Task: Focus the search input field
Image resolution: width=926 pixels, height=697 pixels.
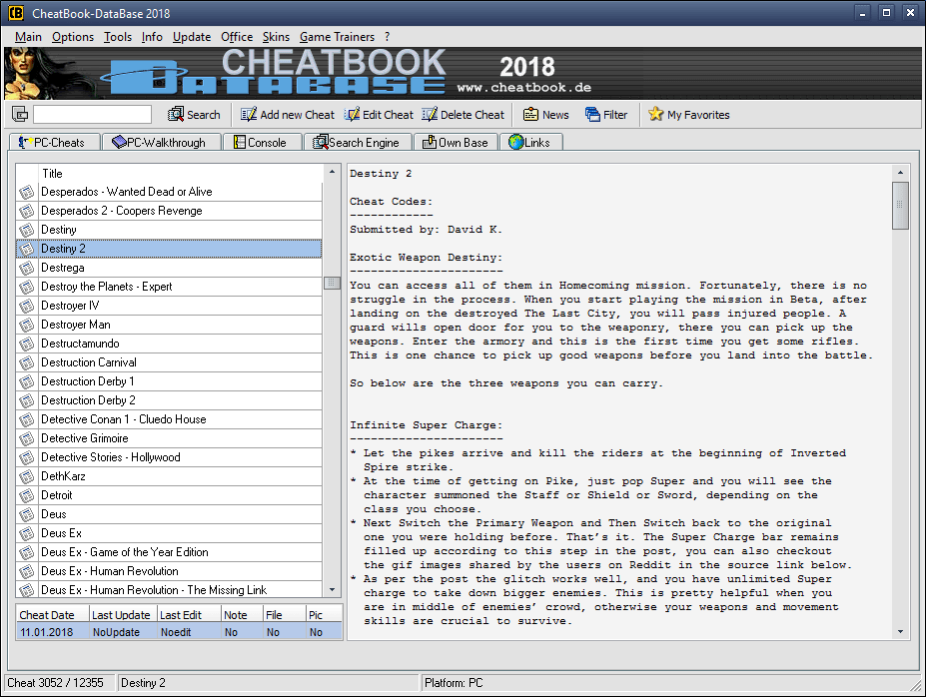Action: [x=93, y=114]
